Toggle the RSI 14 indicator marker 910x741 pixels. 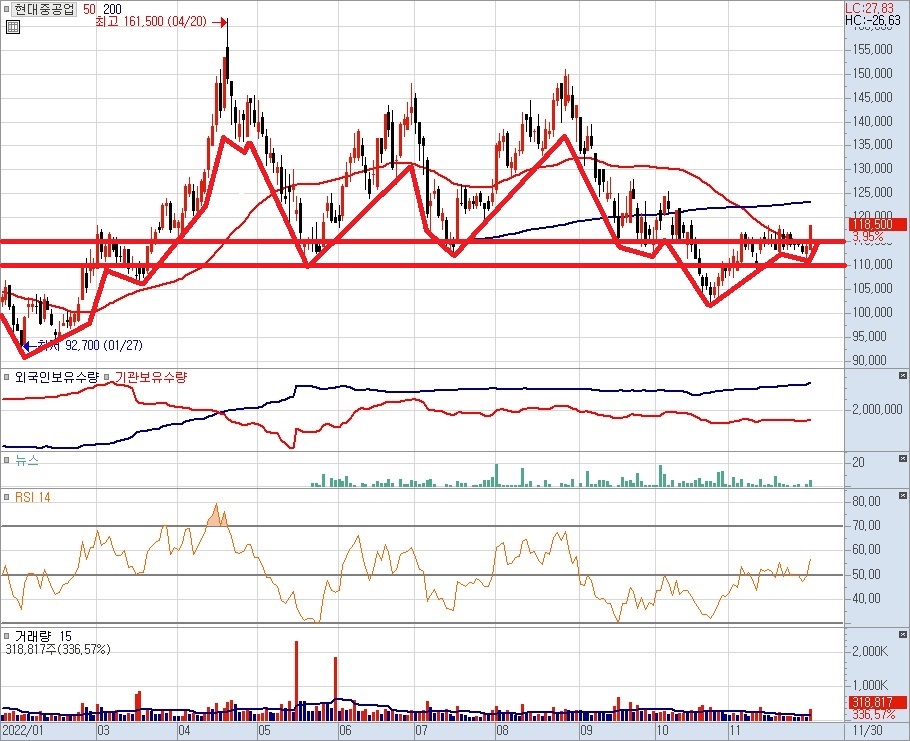[7, 497]
